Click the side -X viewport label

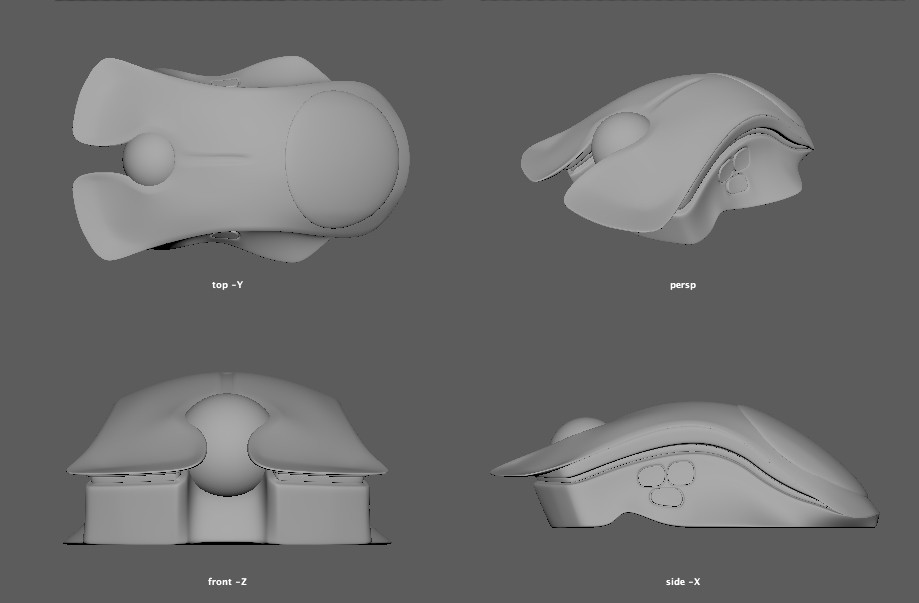point(683,579)
